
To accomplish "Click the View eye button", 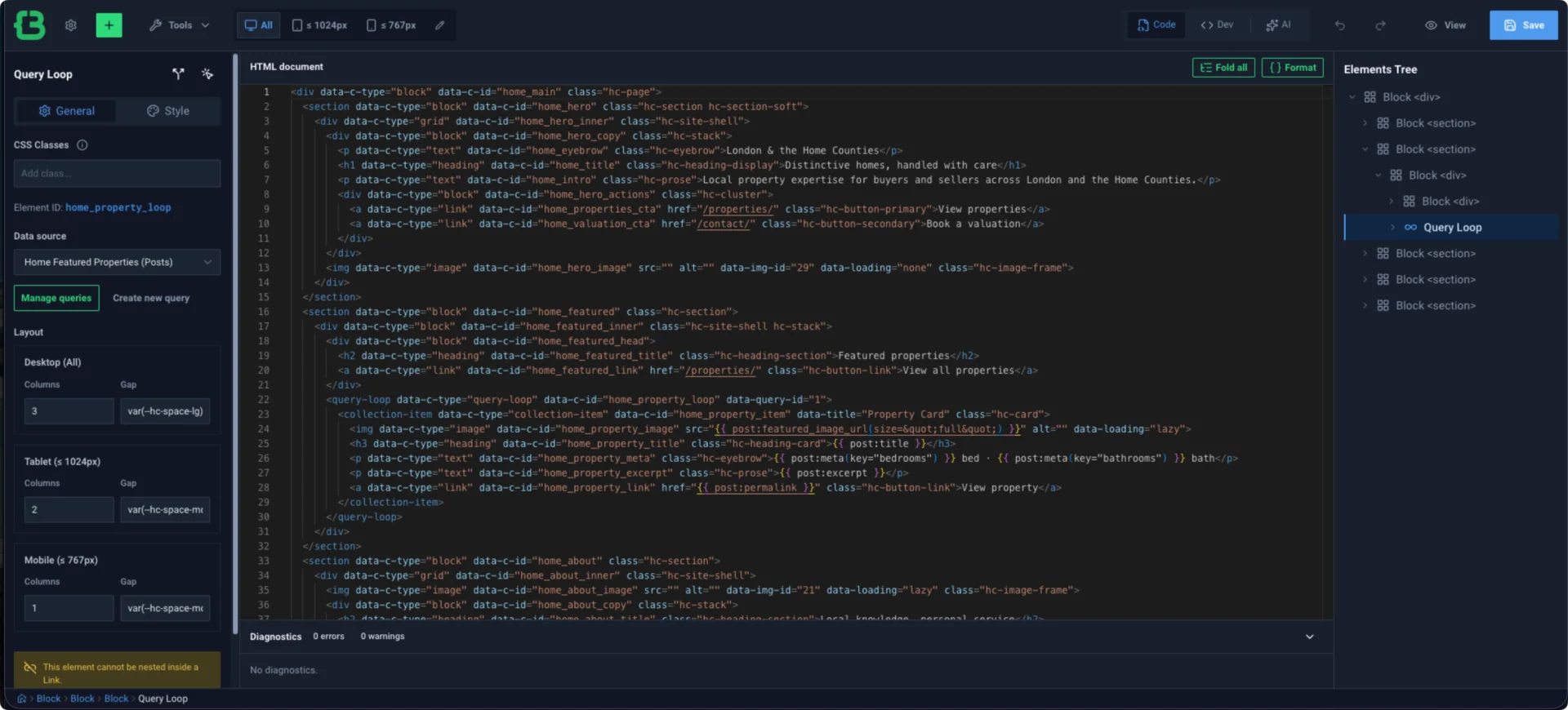I will click(x=1445, y=25).
